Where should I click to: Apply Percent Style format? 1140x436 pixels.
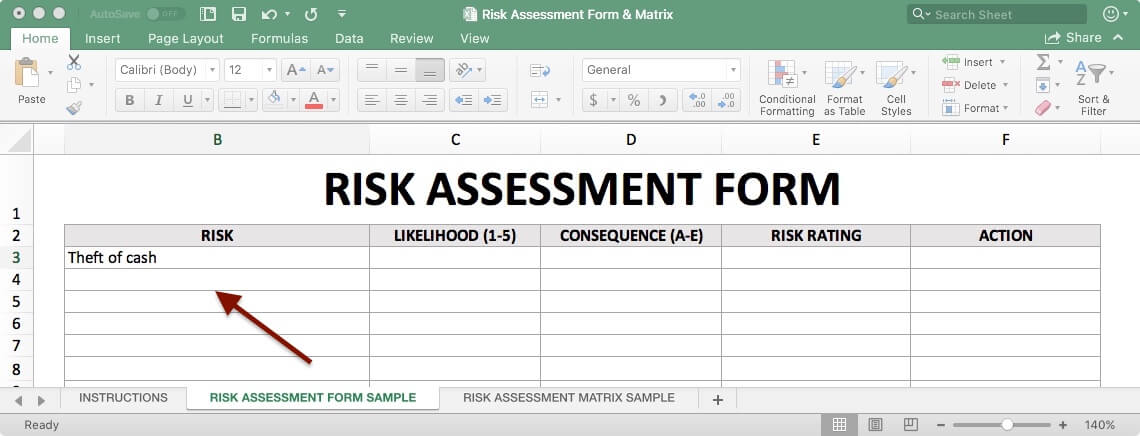[634, 100]
